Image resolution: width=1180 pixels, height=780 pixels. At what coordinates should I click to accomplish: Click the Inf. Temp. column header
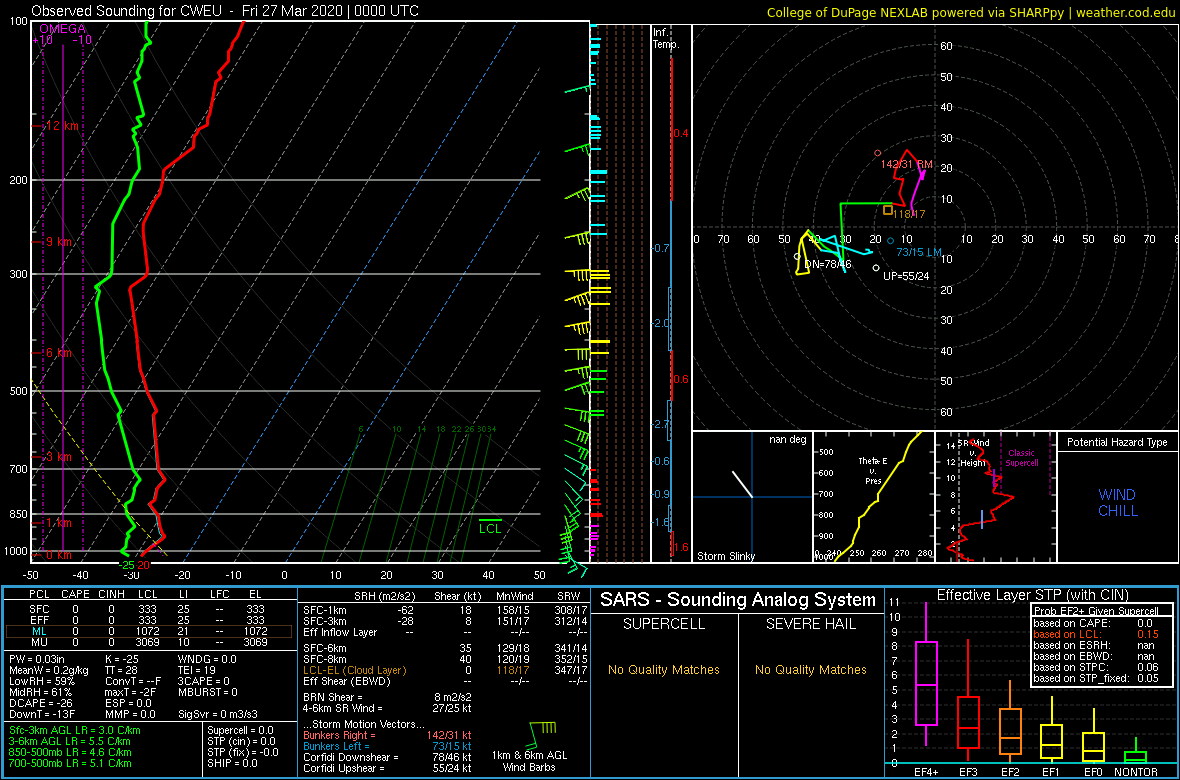666,38
